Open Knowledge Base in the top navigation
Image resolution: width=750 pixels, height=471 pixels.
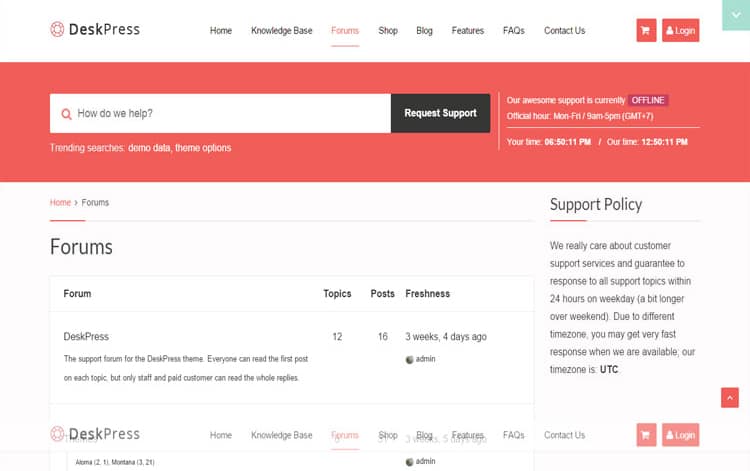click(x=281, y=31)
